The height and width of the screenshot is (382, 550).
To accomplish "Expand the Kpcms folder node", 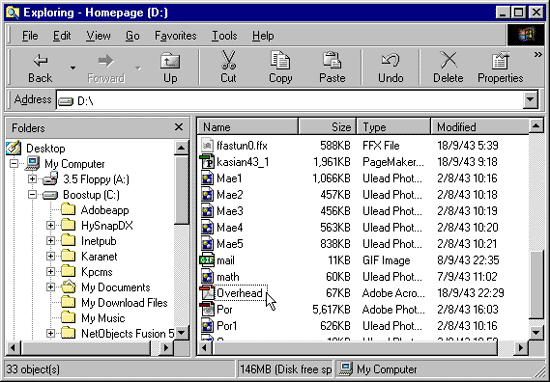I will pos(51,272).
